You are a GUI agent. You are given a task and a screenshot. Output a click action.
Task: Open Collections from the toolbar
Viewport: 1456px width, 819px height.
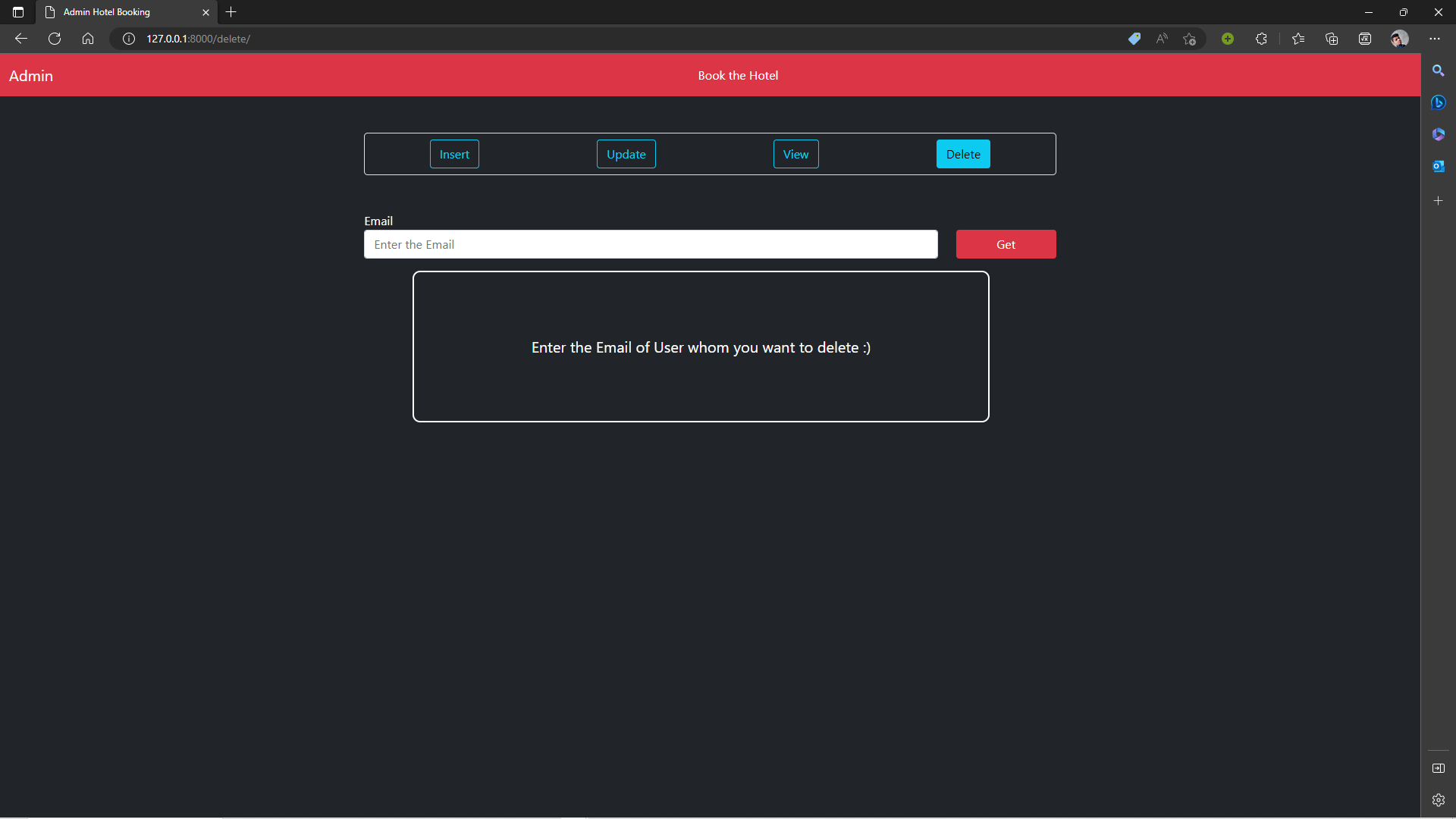coord(1332,38)
